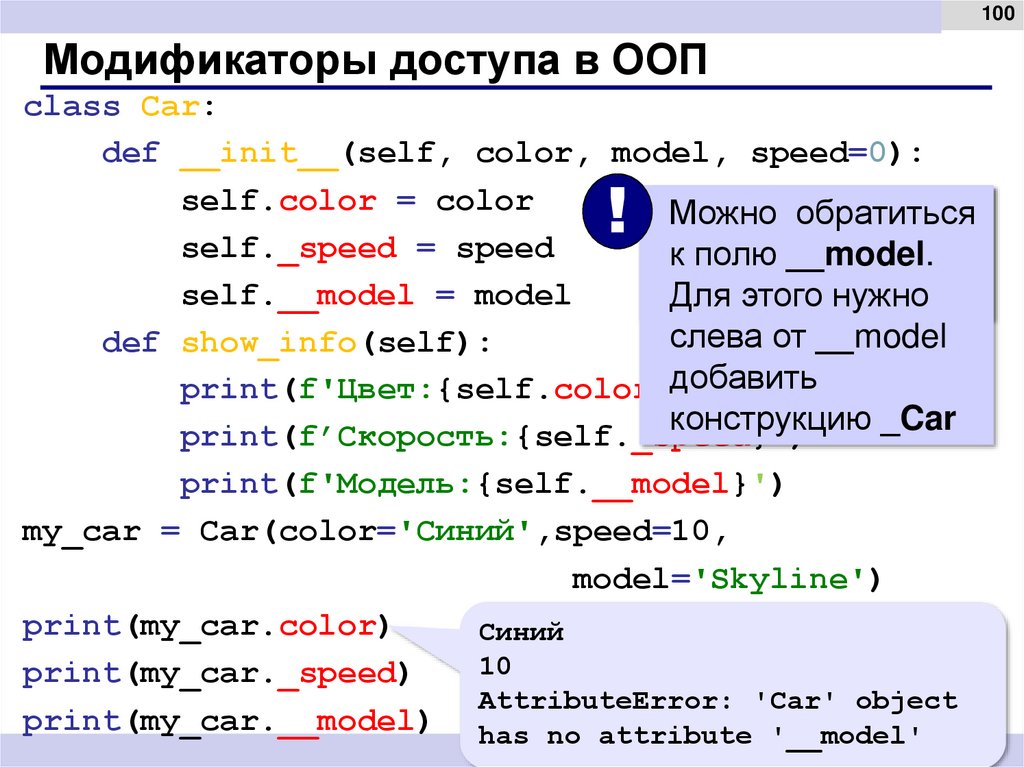
Task: Click the exclamation mark icon
Action: click(x=617, y=211)
